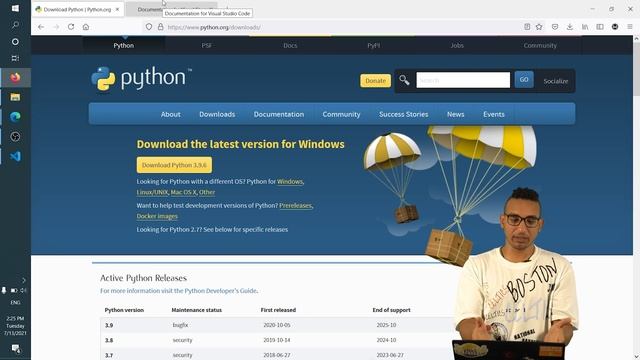640x360 pixels.
Task: Open the Downloads menu item
Action: pos(217,114)
